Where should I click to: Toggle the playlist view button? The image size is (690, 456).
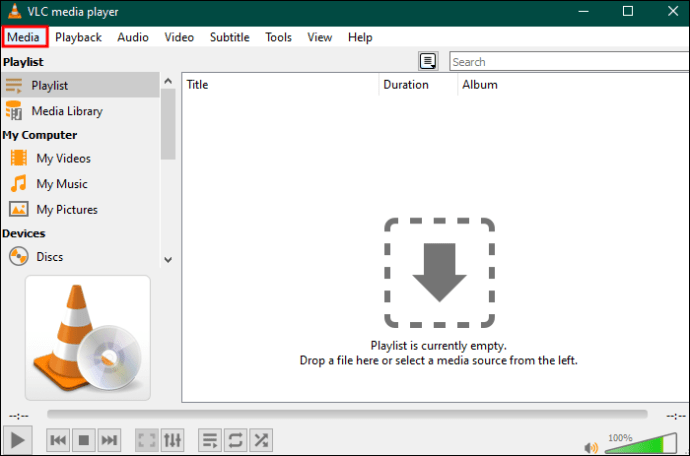point(210,439)
